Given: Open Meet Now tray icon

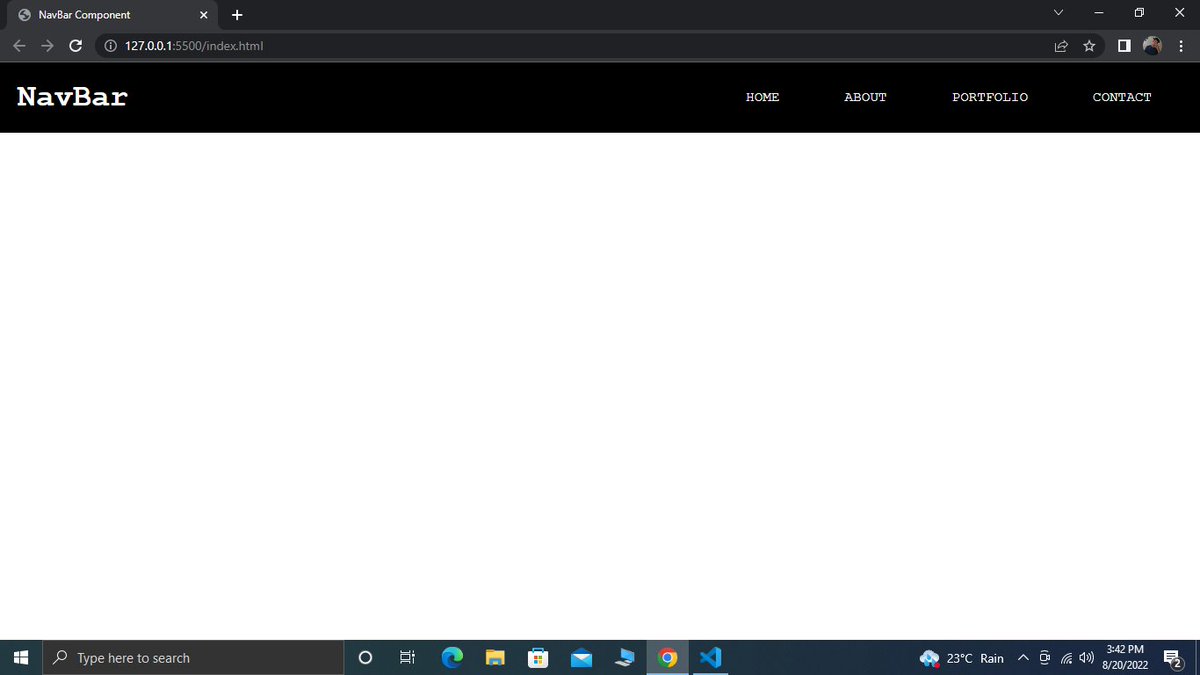Looking at the screenshot, I should tap(1045, 658).
